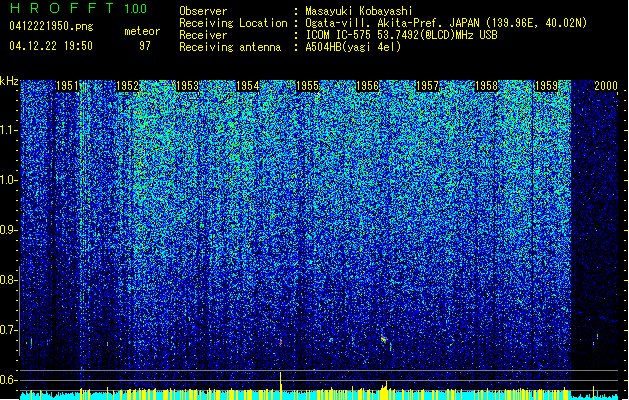Click the 1959 time marker
This screenshot has width=629, height=400.
(546, 86)
